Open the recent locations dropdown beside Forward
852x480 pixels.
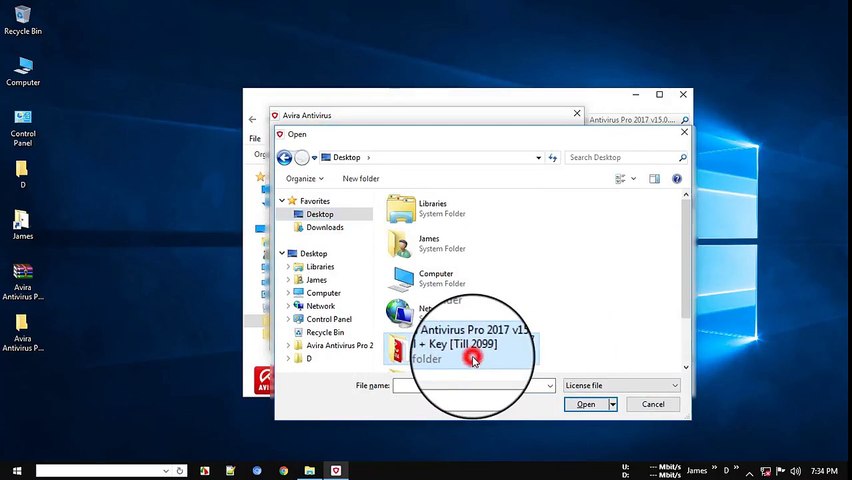[314, 158]
